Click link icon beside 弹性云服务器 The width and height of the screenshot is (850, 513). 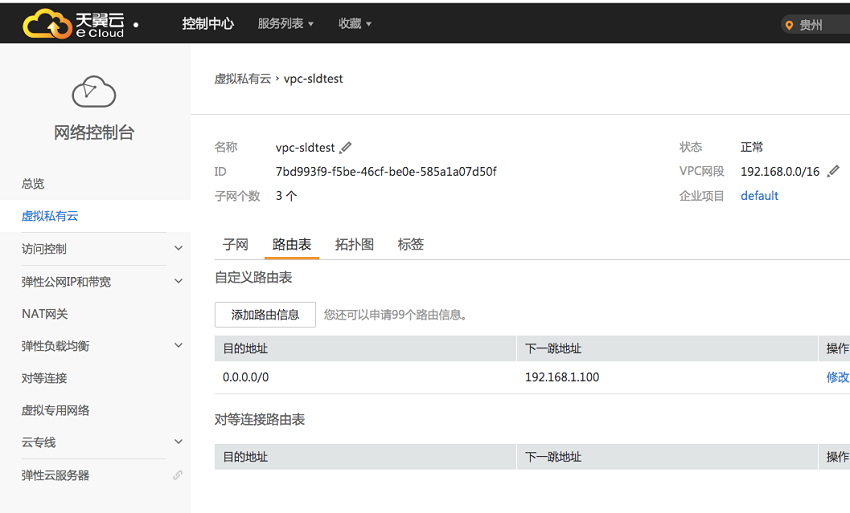[x=177, y=475]
